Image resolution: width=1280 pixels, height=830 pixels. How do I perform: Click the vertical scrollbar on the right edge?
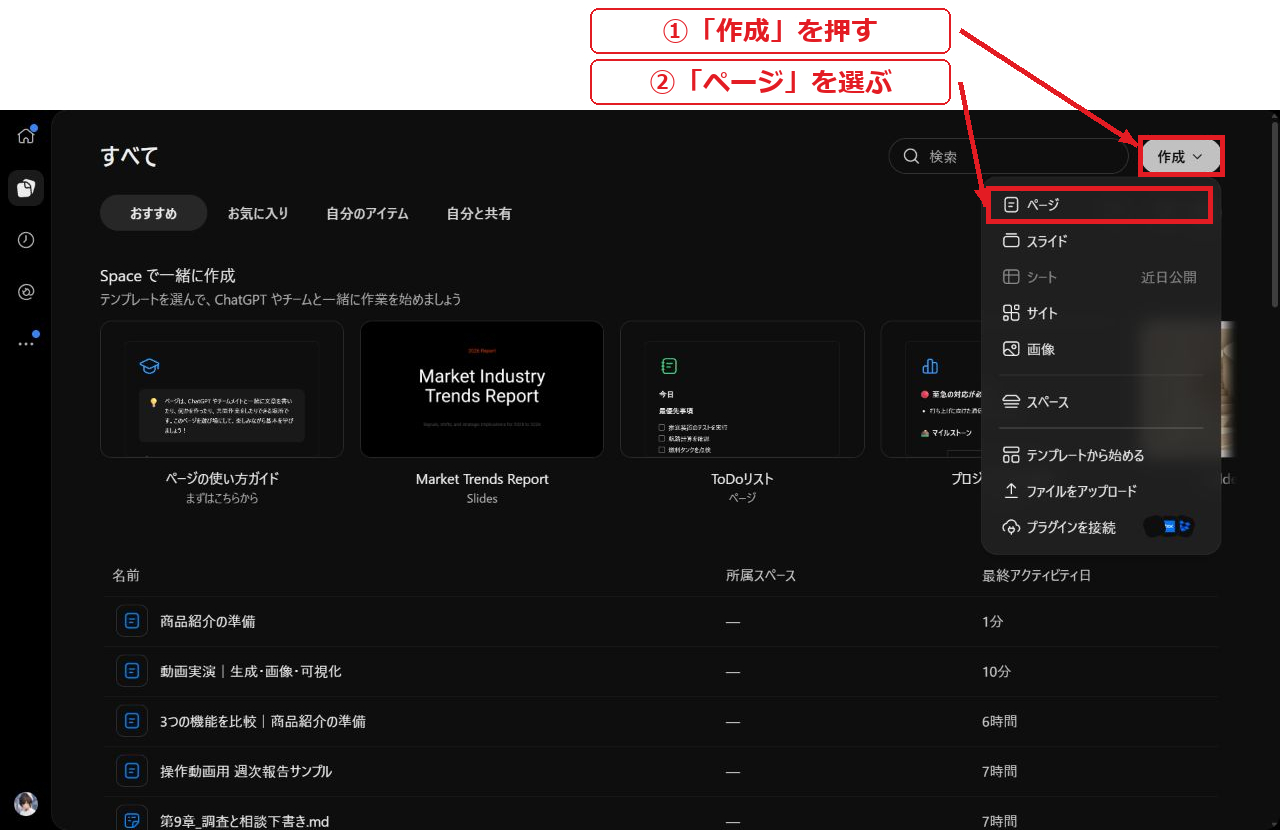pos(1275,212)
